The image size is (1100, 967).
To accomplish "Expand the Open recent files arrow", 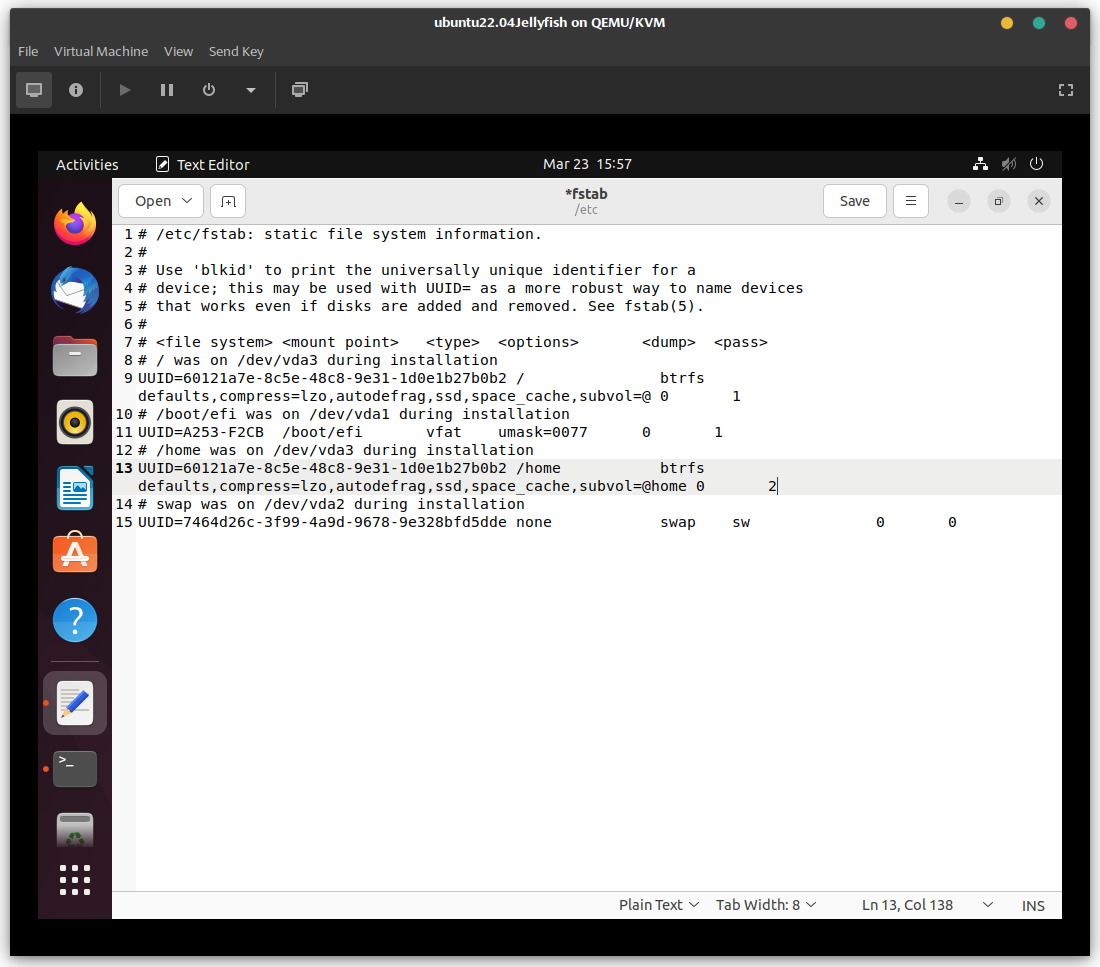I will (187, 201).
